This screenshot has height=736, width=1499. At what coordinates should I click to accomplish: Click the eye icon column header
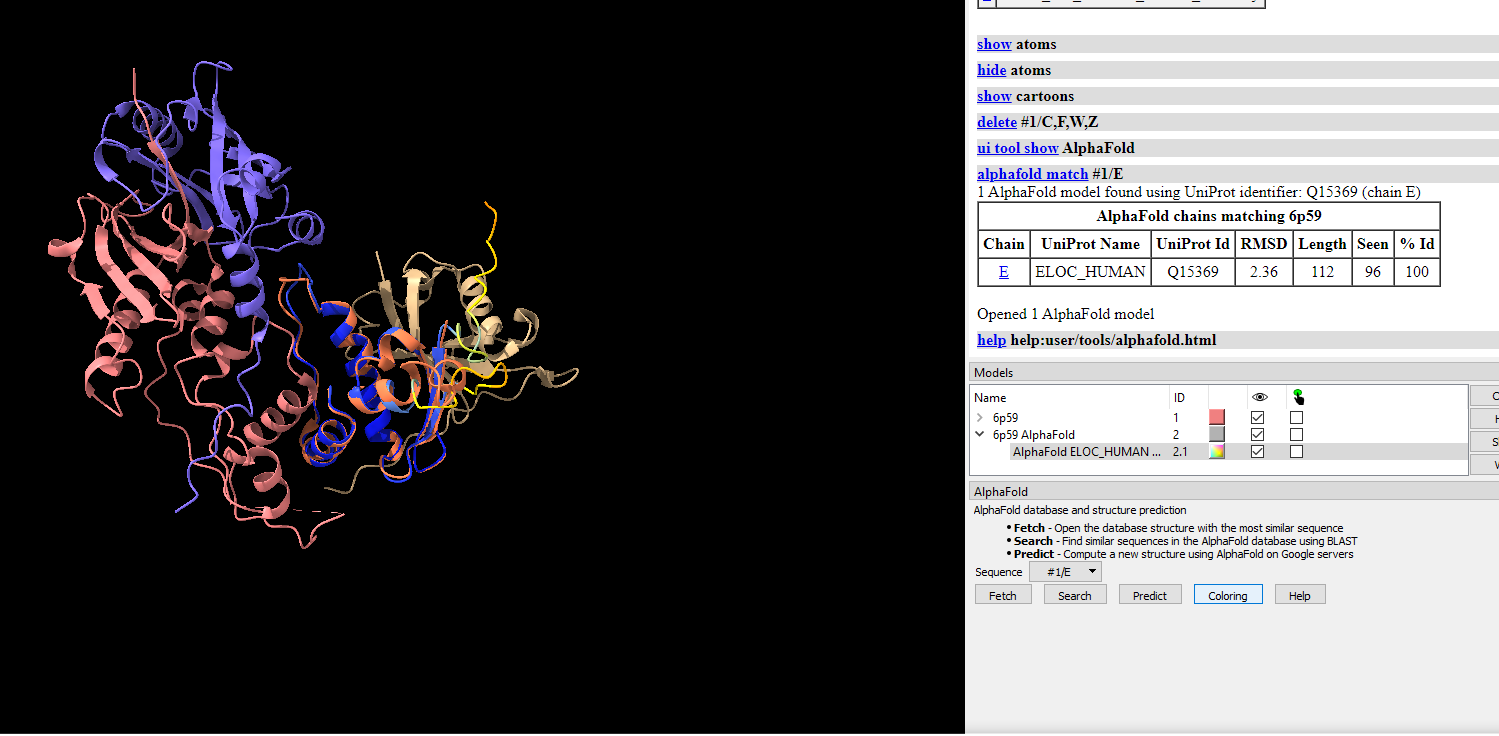click(x=1259, y=397)
